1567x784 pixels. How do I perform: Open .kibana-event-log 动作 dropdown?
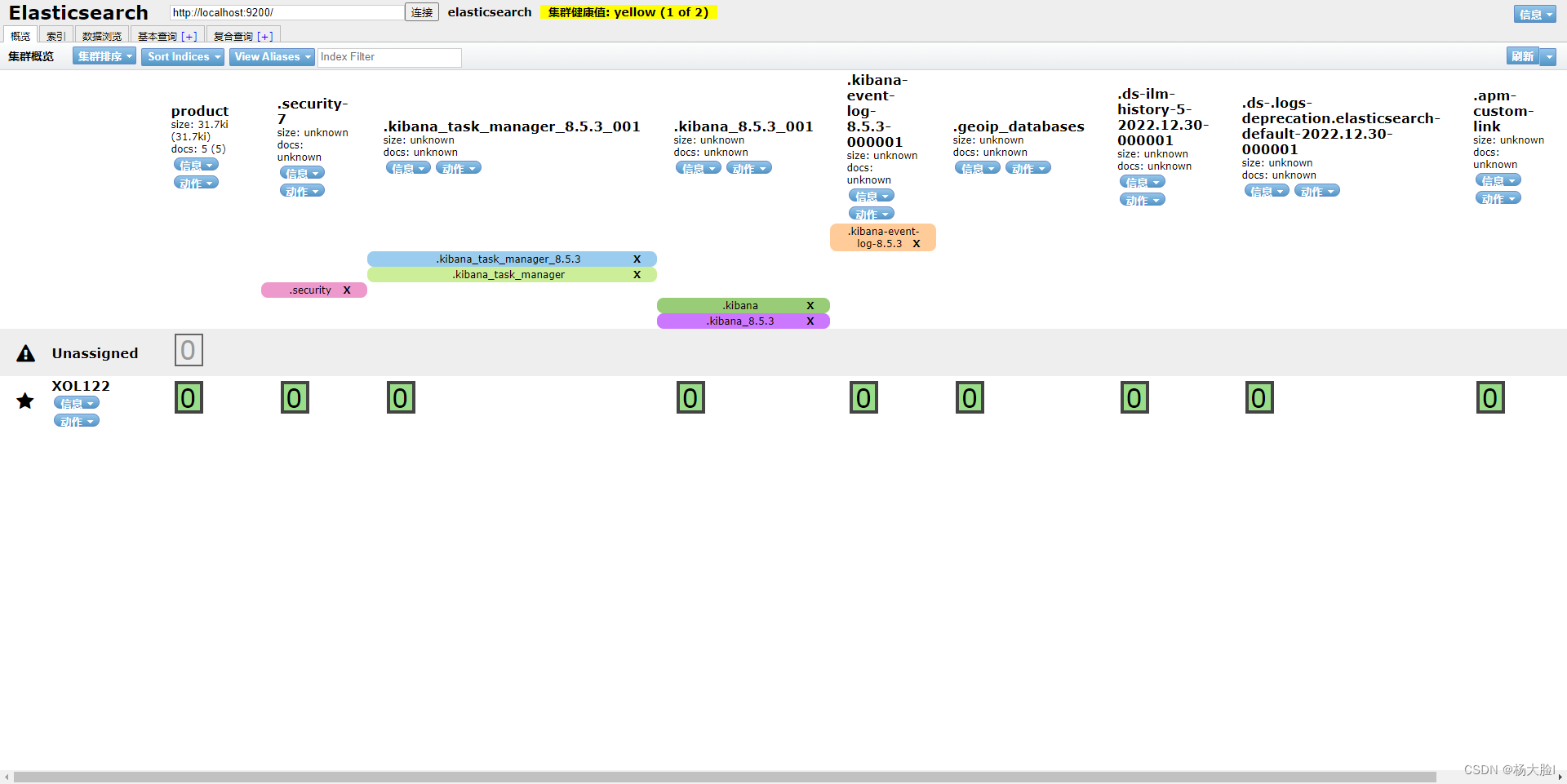(872, 214)
